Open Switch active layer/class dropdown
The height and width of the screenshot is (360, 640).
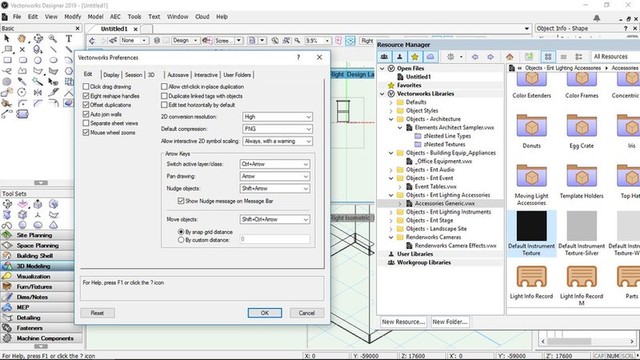click(x=275, y=164)
